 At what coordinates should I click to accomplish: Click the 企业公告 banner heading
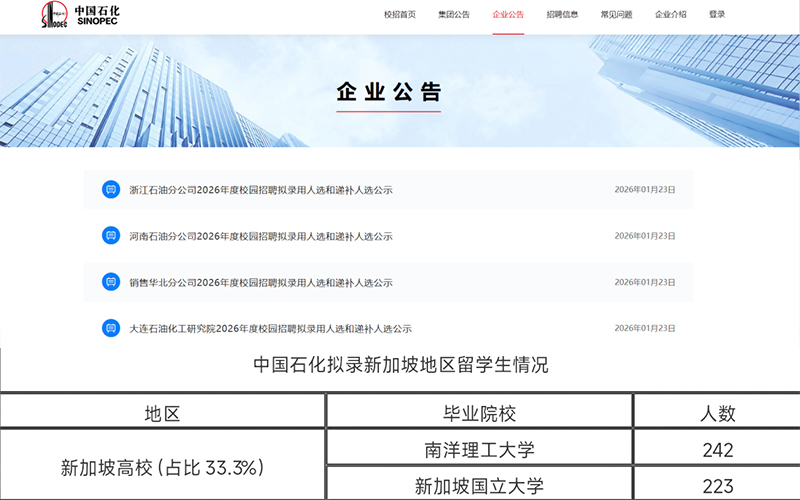coord(388,92)
